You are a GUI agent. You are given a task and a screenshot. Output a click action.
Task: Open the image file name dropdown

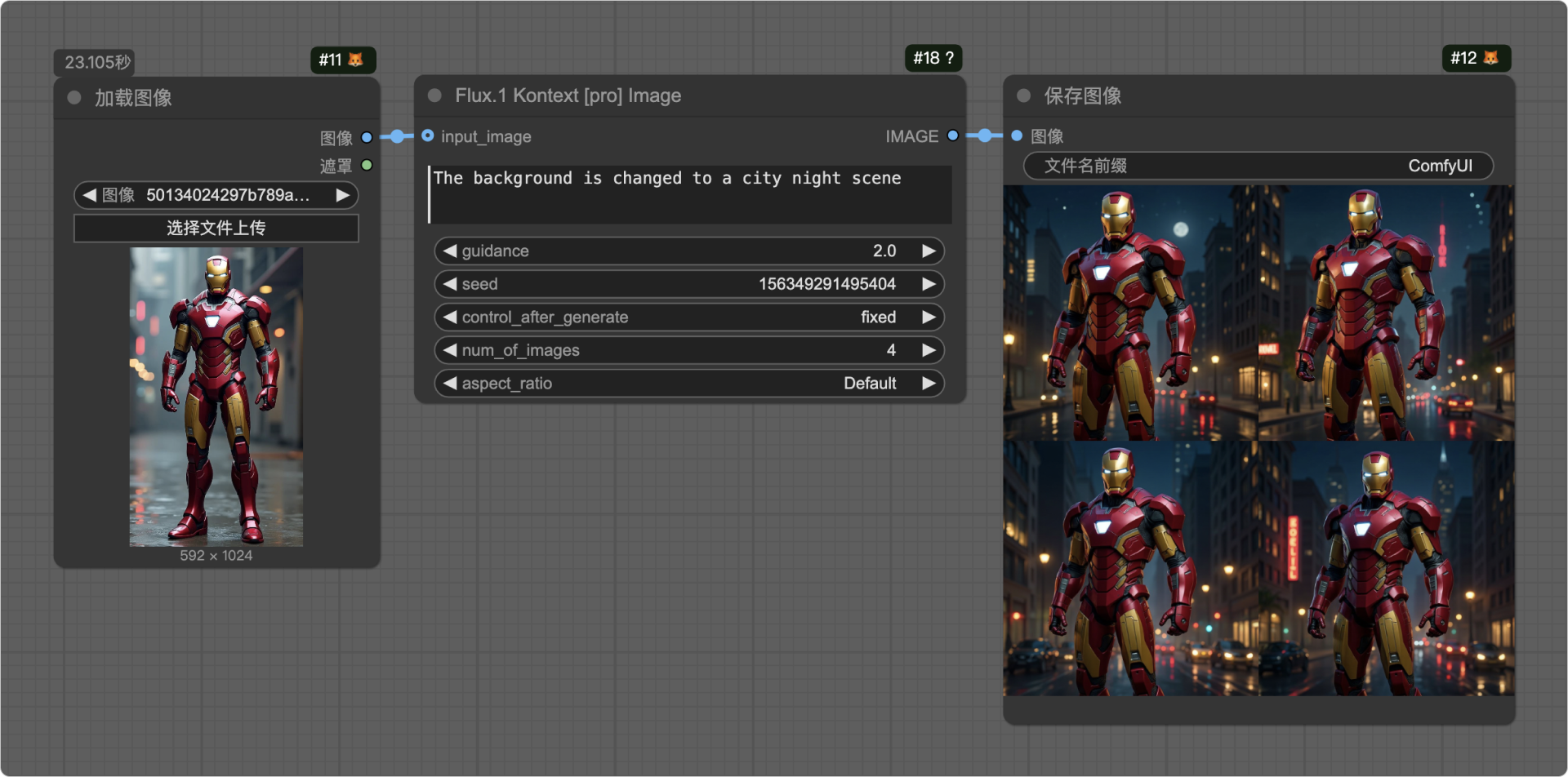point(216,195)
